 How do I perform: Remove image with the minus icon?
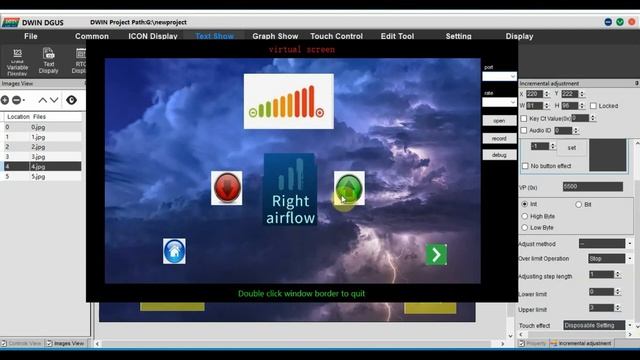17,100
